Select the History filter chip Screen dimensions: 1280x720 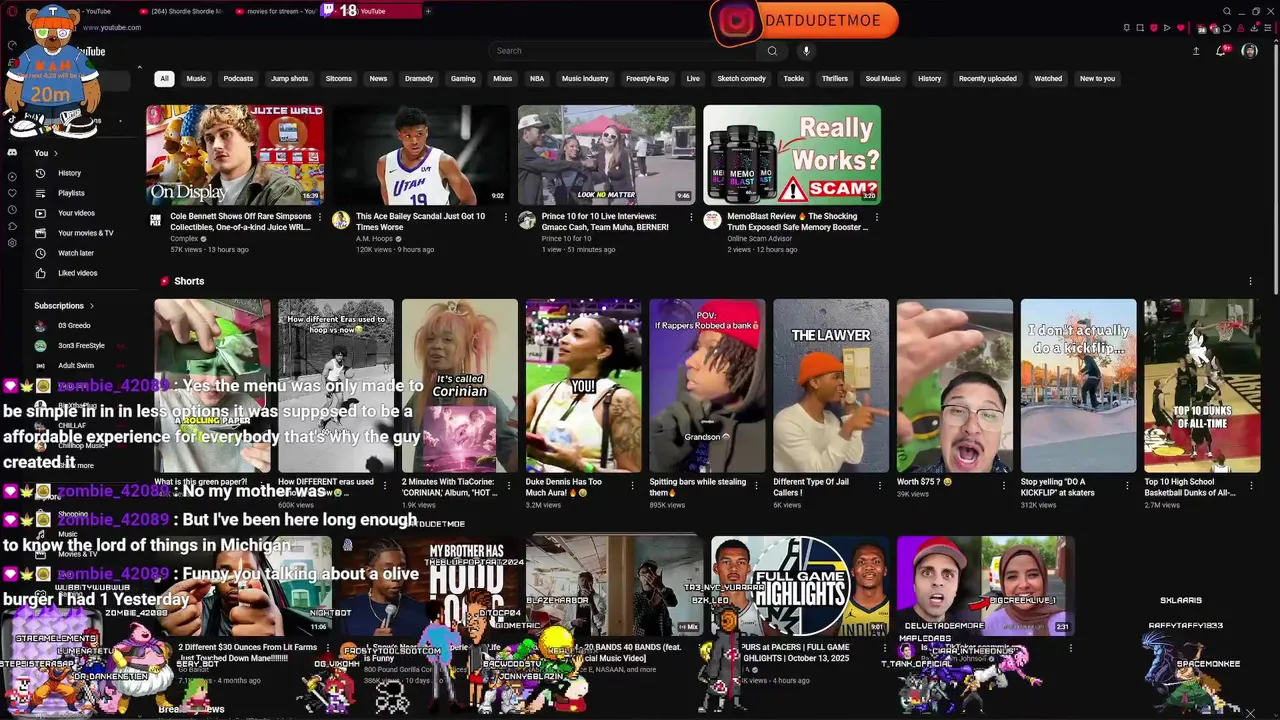tap(929, 78)
